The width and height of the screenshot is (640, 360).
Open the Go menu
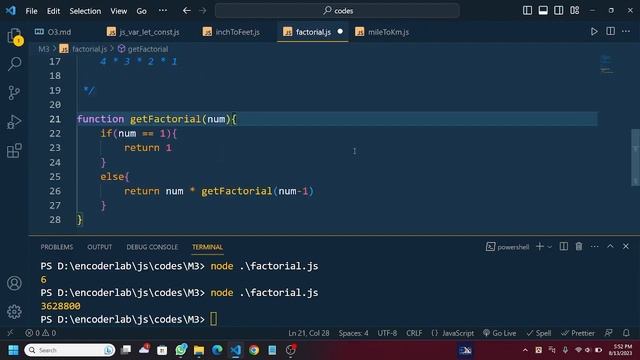(x=141, y=11)
